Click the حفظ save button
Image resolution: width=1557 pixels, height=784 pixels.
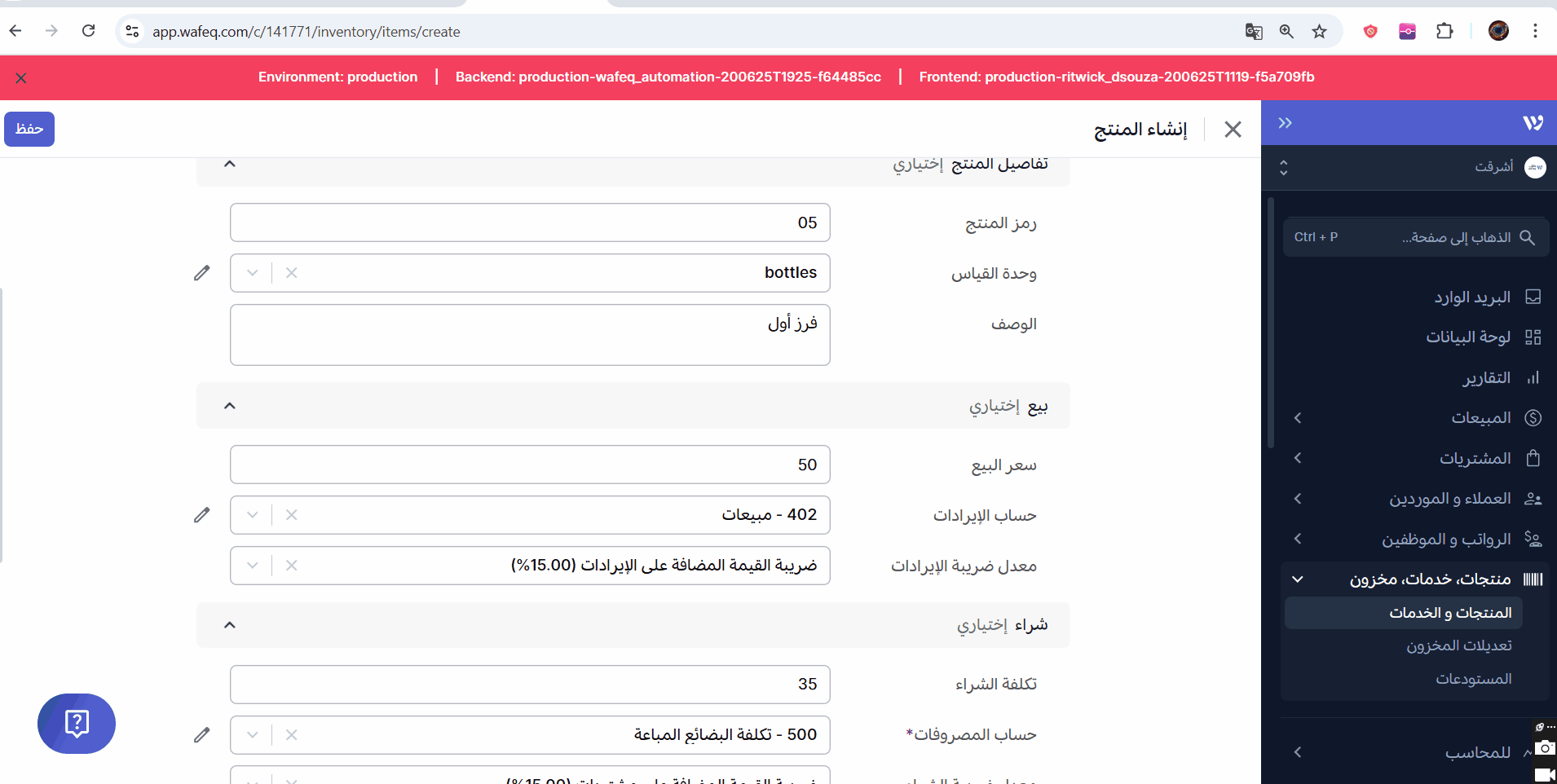pos(29,129)
